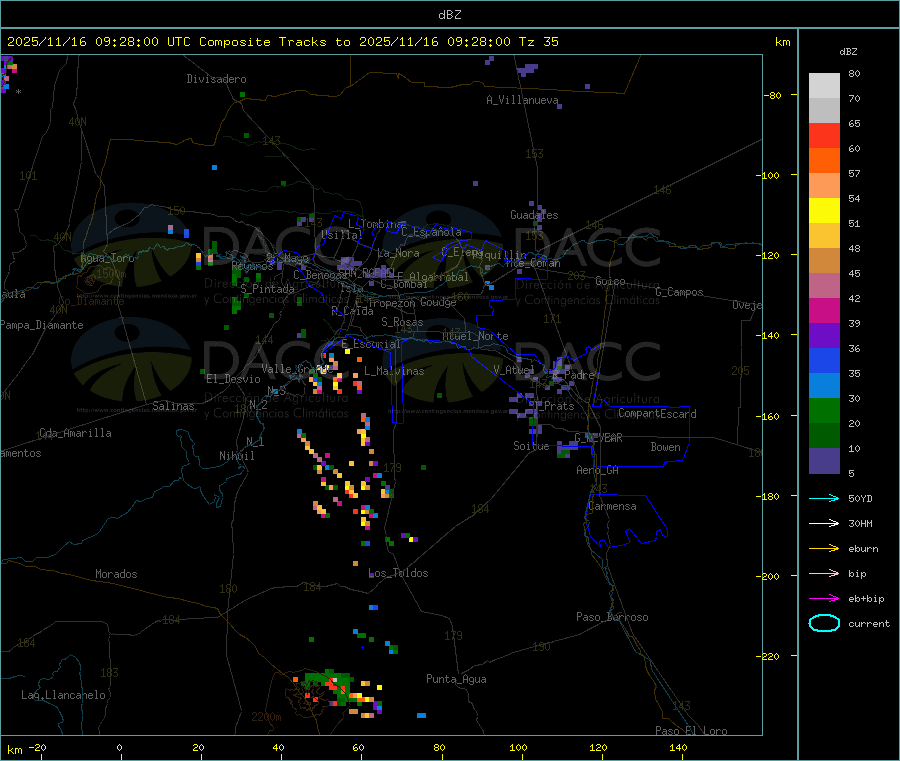Click the Paso_El_Loro map label
This screenshot has width=900, height=761.
pyautogui.click(x=691, y=731)
